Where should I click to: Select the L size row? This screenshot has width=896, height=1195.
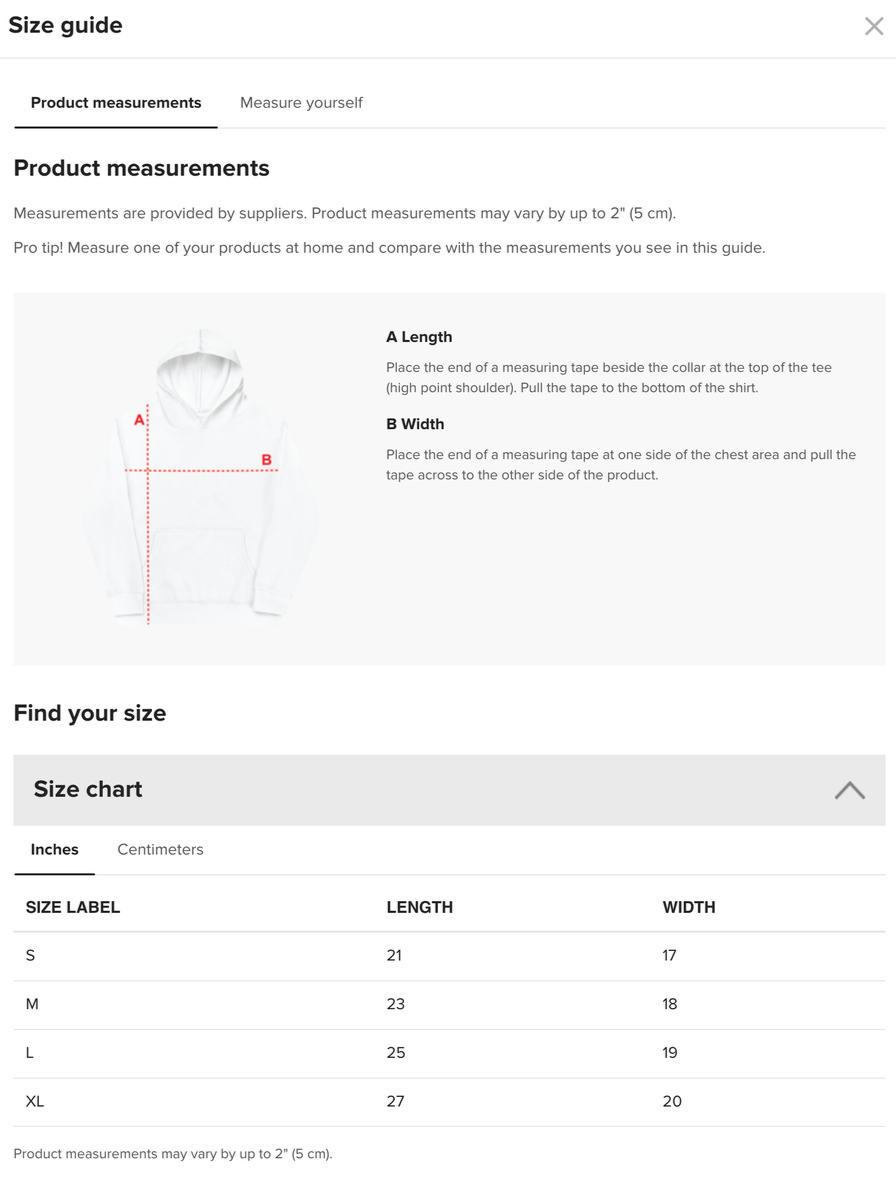pyautogui.click(x=450, y=1054)
